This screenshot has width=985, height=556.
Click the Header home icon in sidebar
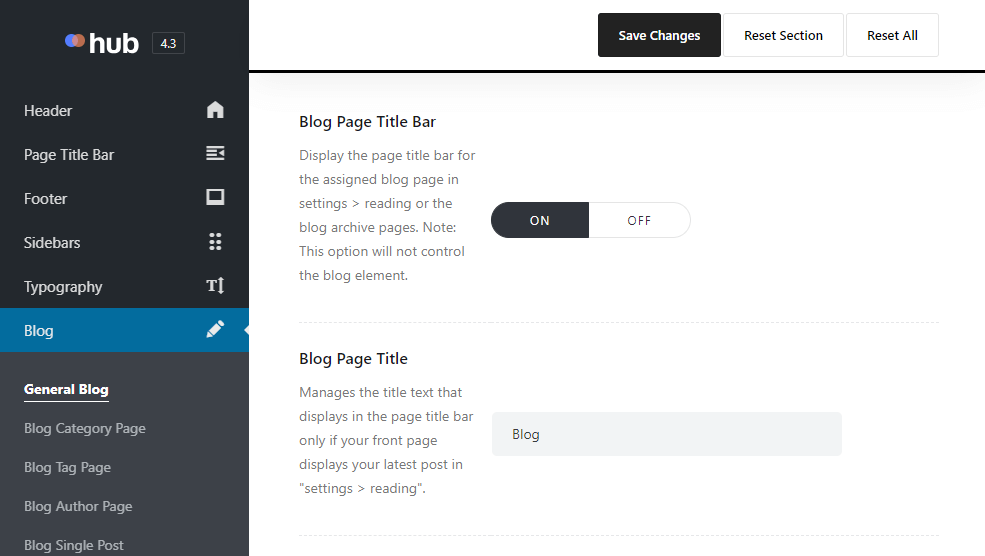[215, 110]
